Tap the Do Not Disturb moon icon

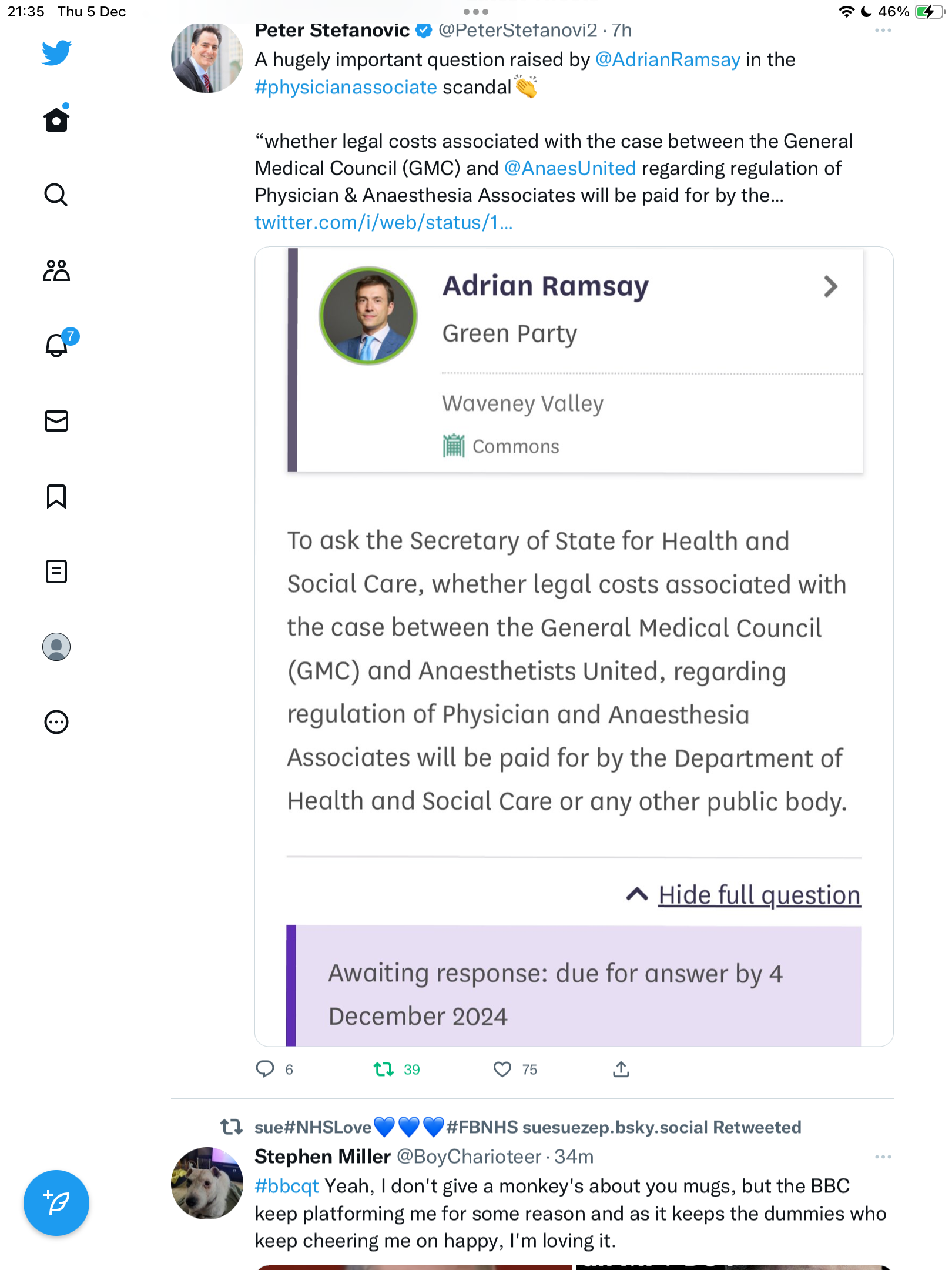[x=866, y=12]
